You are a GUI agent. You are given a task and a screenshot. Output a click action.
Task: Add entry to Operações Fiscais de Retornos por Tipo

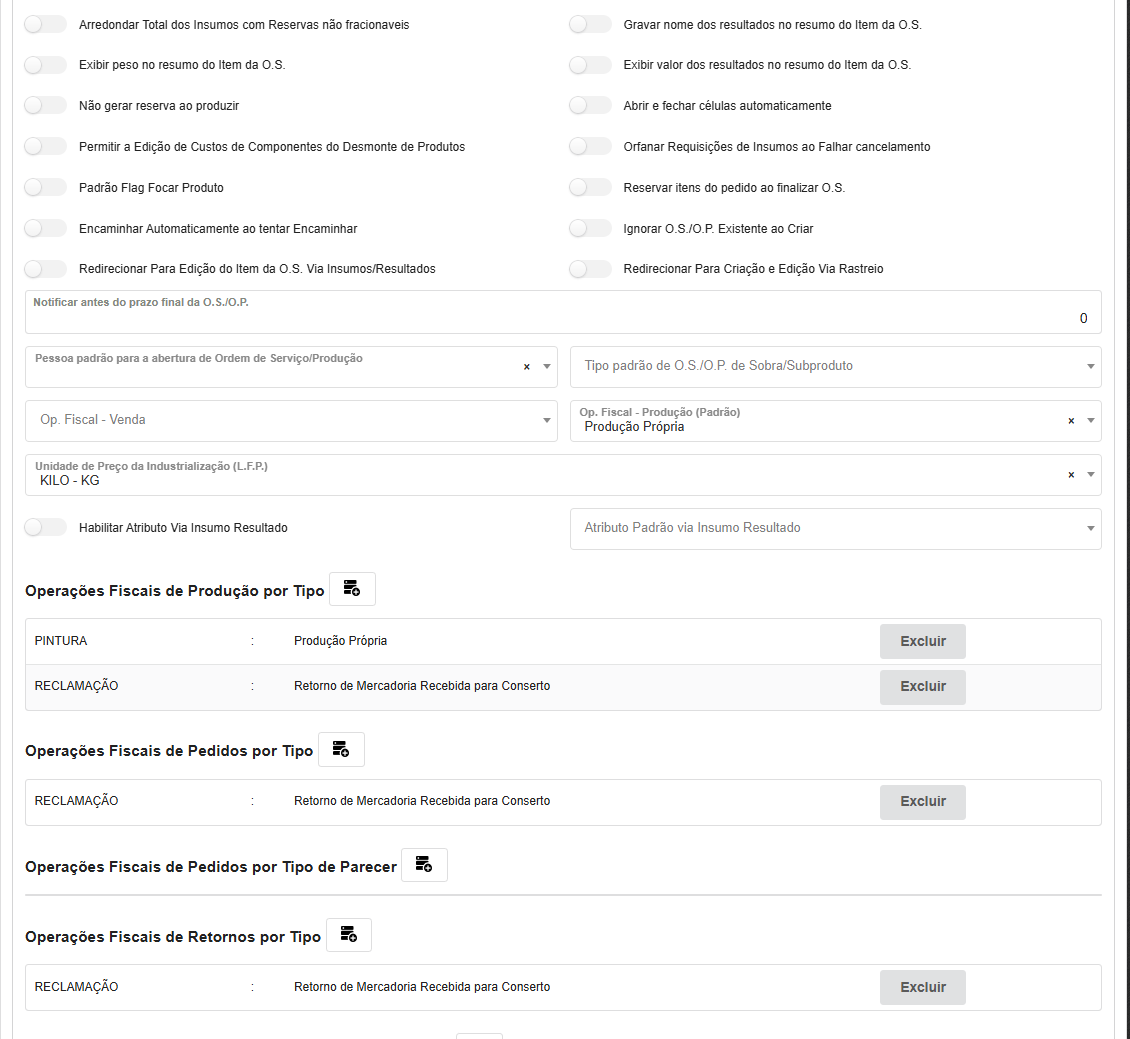point(348,935)
